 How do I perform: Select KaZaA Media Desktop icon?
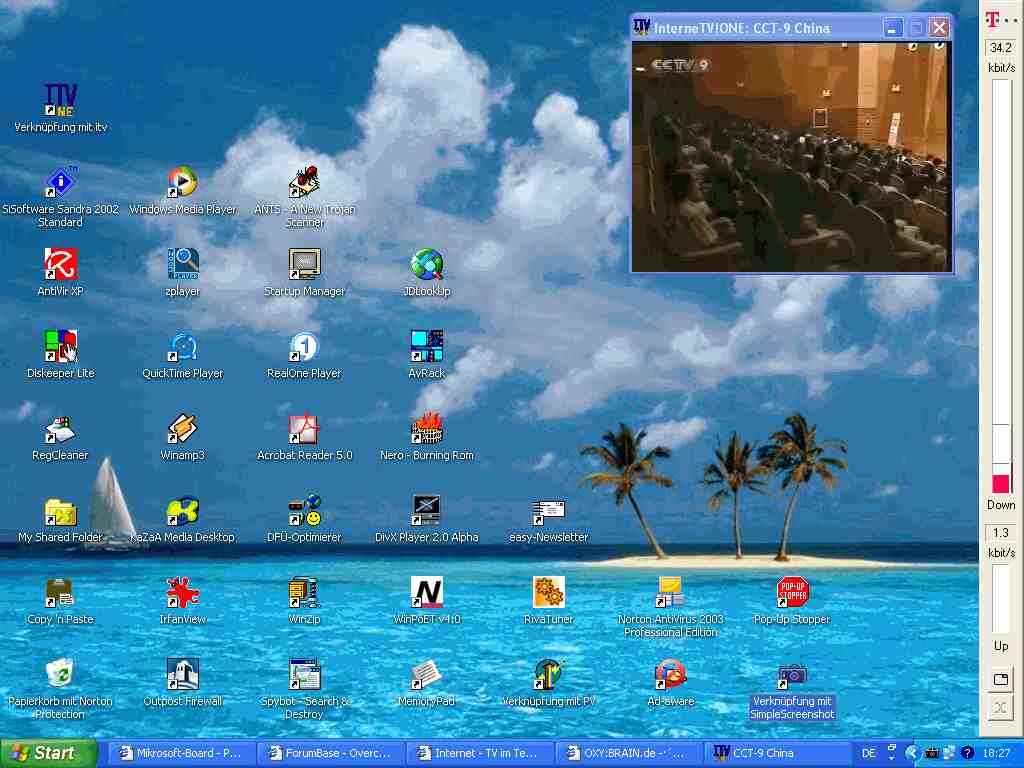tap(182, 511)
